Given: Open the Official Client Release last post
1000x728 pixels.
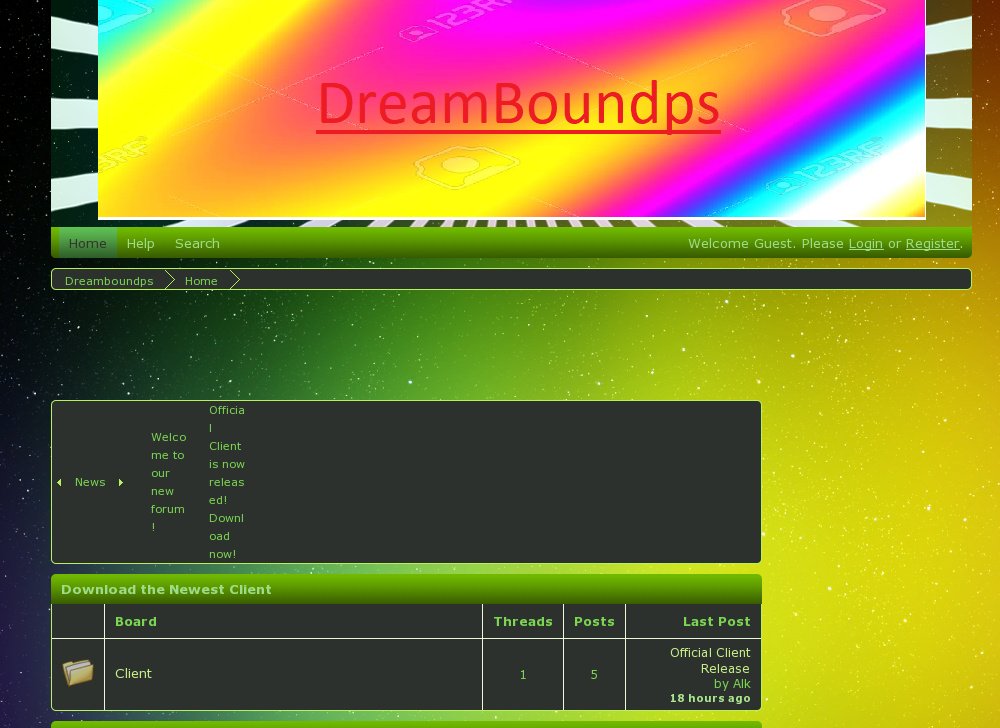Looking at the screenshot, I should (711, 660).
